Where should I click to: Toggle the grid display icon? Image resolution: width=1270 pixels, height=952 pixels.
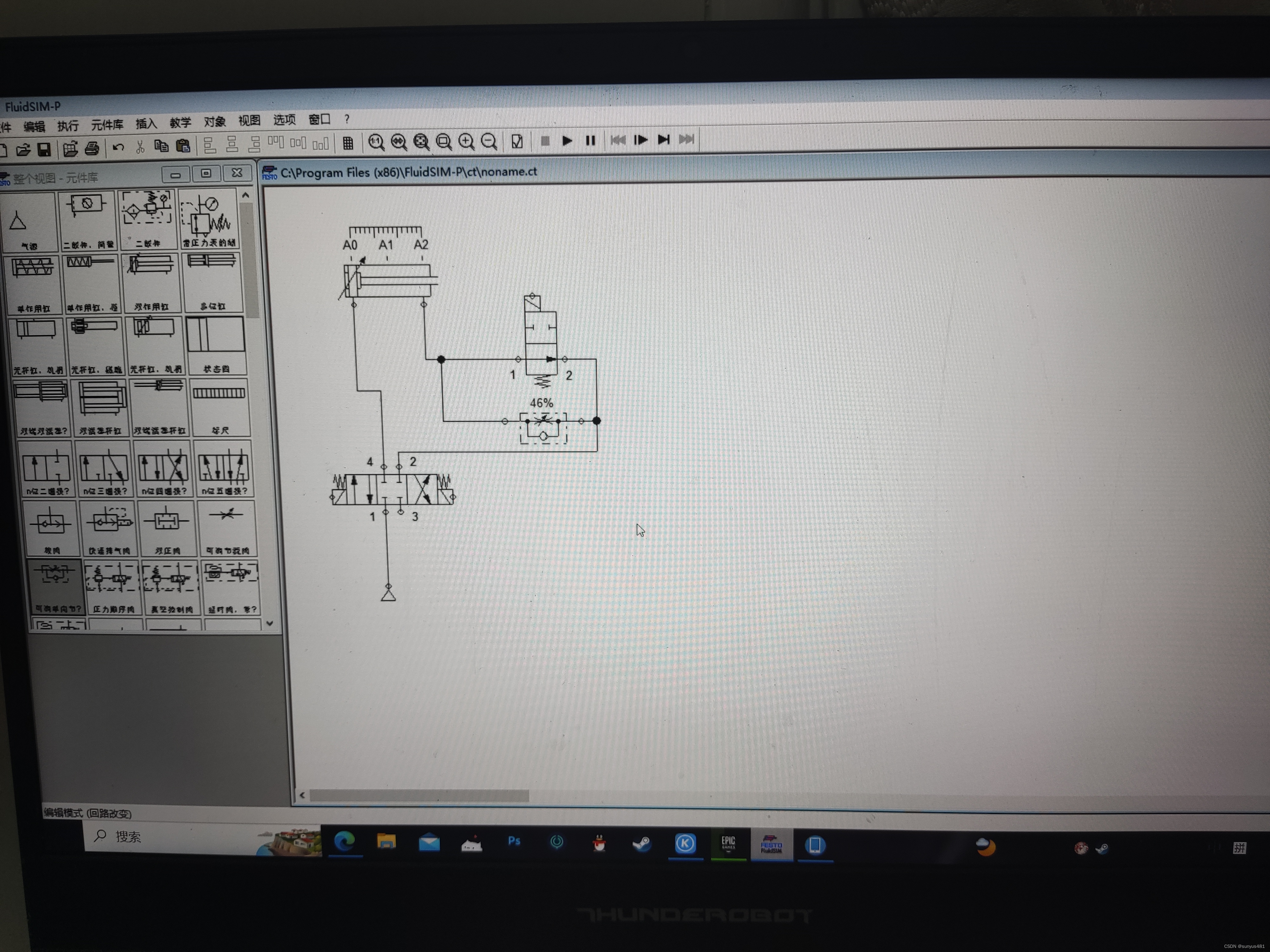click(348, 143)
